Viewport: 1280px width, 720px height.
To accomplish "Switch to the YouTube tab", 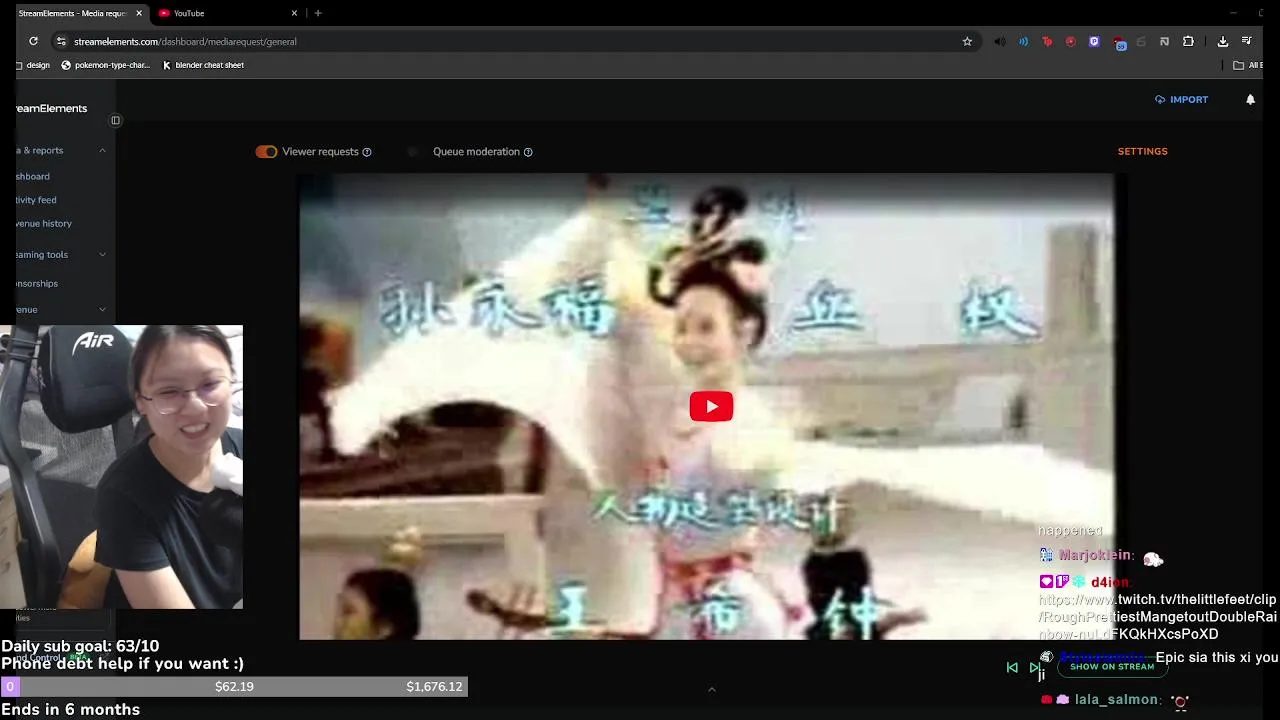I will pos(227,13).
